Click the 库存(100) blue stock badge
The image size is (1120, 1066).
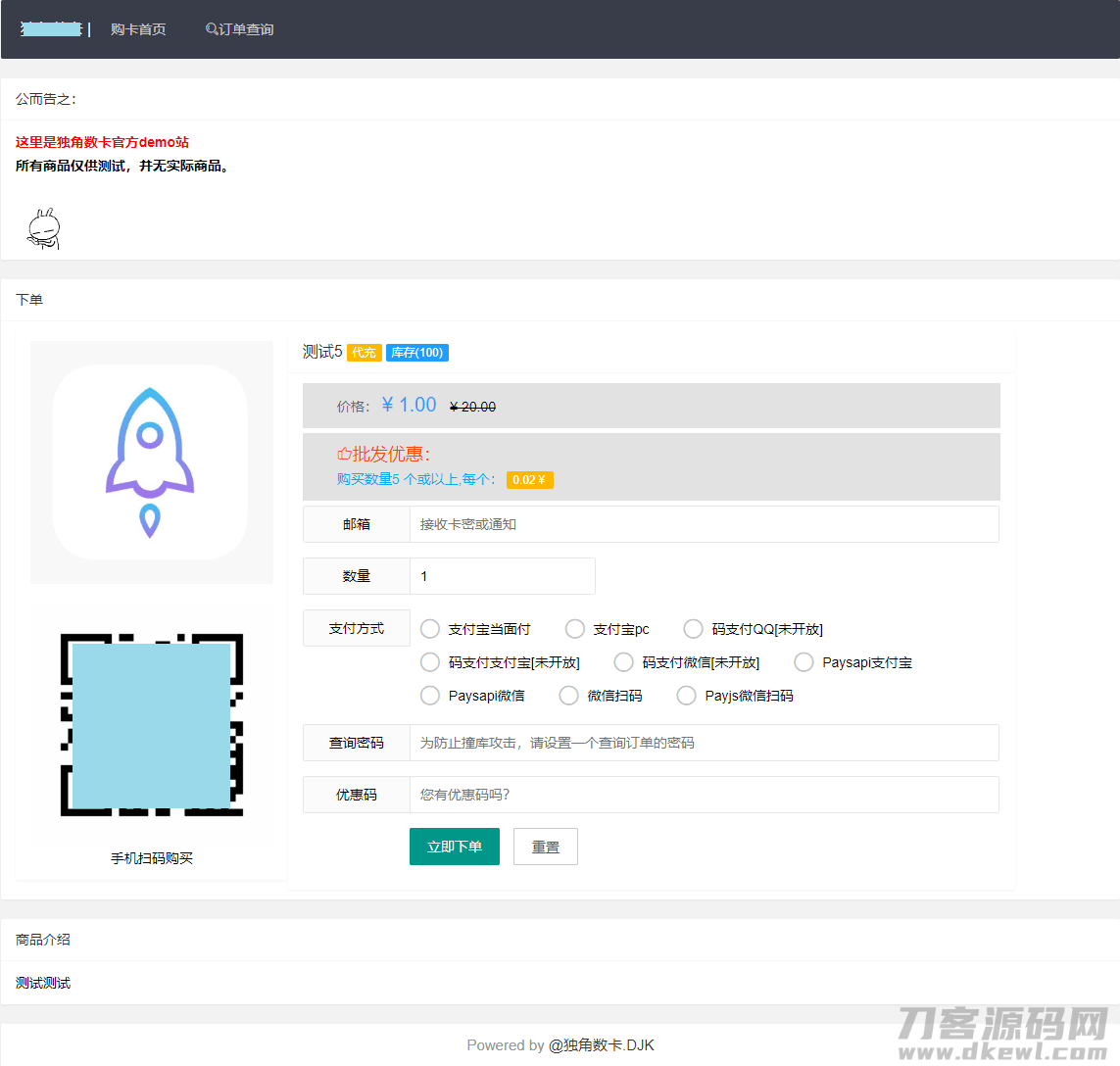(416, 353)
